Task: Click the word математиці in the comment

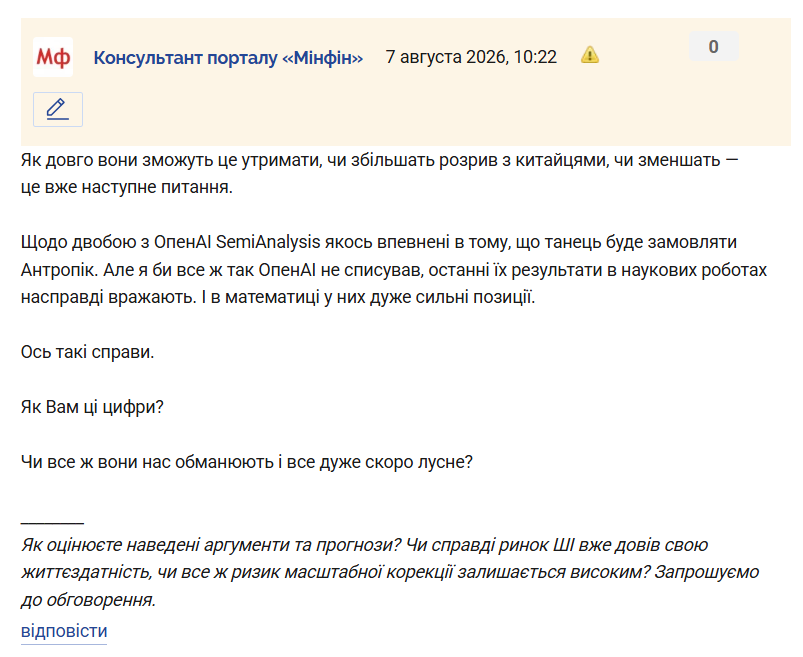Action: [x=272, y=297]
